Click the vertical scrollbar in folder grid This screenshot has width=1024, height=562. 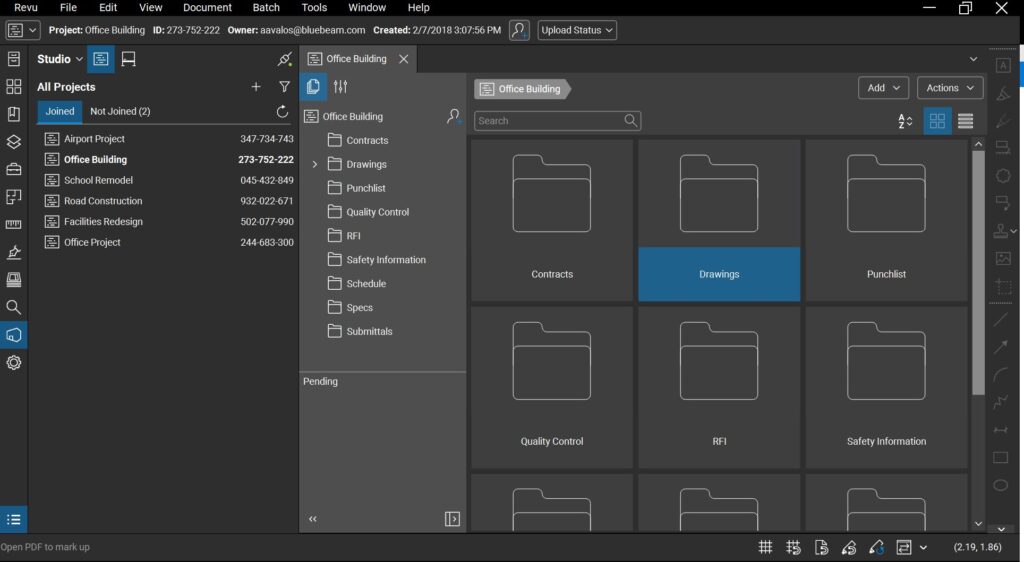pos(978,273)
